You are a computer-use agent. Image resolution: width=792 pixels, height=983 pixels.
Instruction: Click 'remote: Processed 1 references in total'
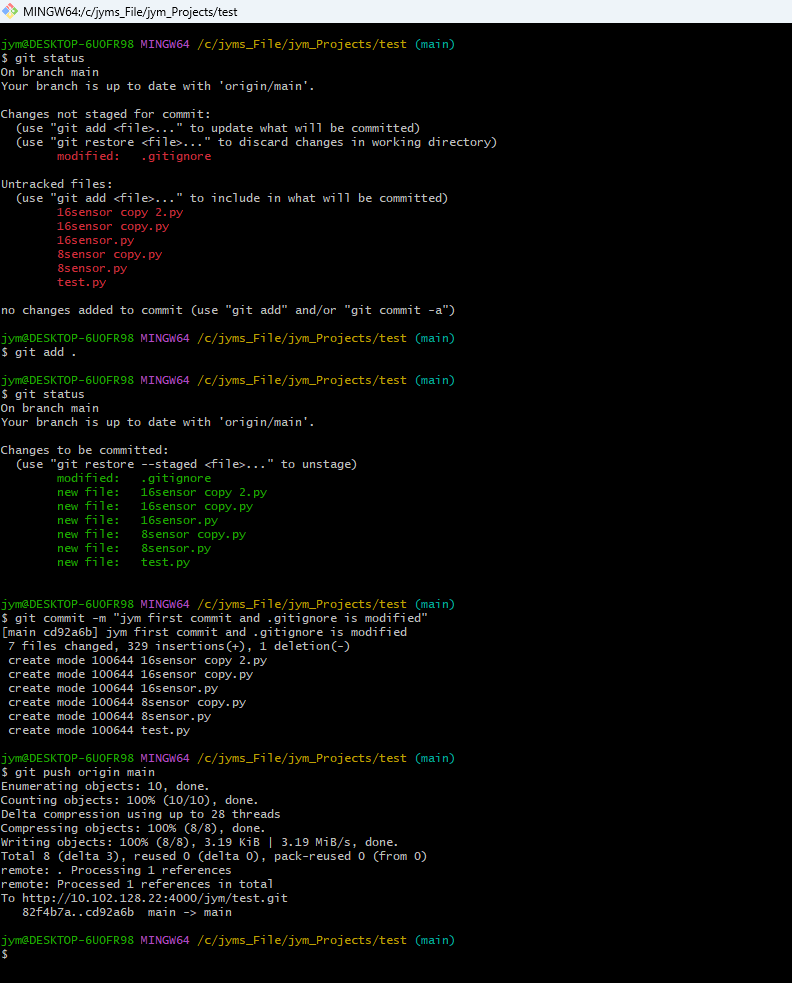click(137, 885)
